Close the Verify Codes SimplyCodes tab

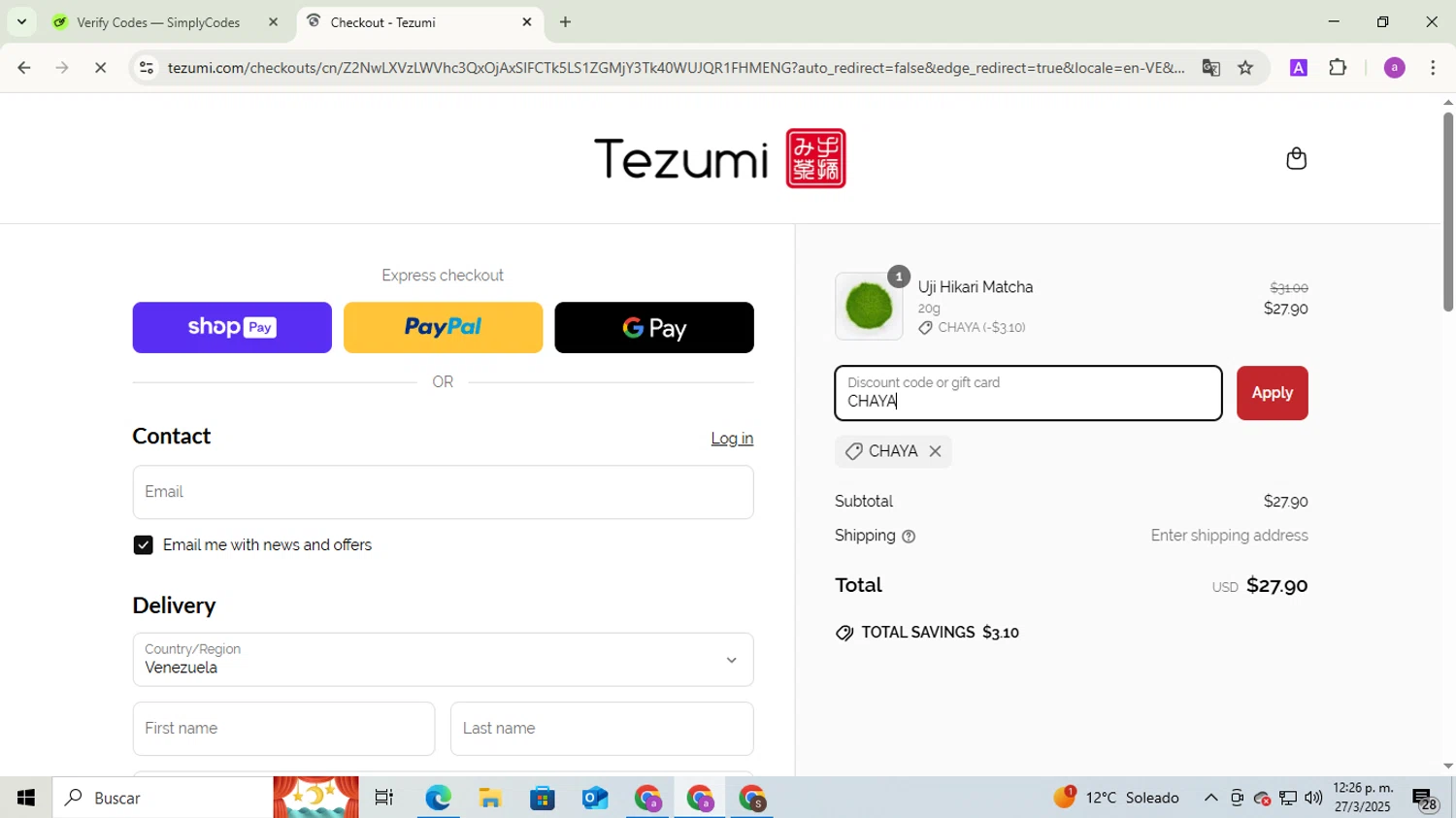(273, 21)
